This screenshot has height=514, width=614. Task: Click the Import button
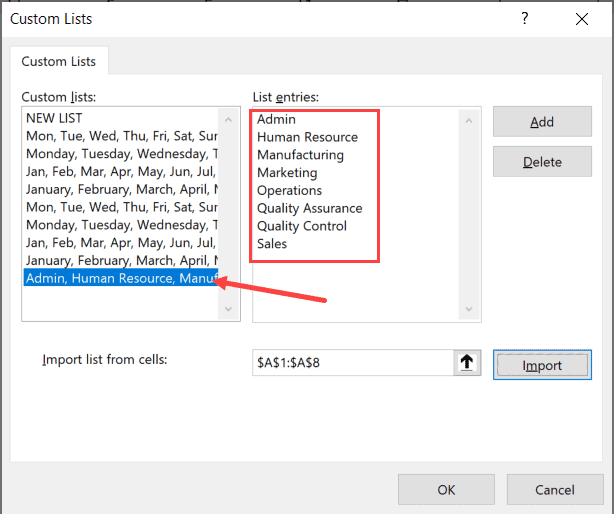click(x=542, y=365)
